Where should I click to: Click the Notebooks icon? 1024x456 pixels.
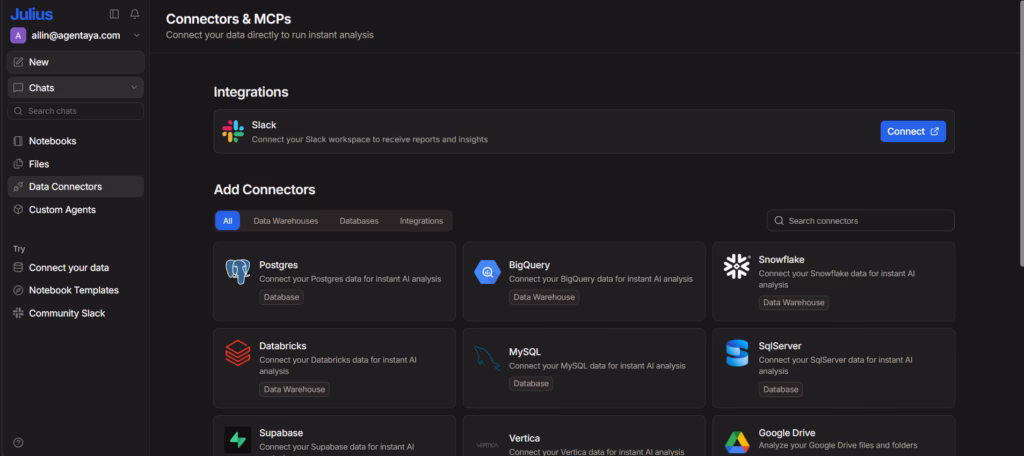coord(18,141)
